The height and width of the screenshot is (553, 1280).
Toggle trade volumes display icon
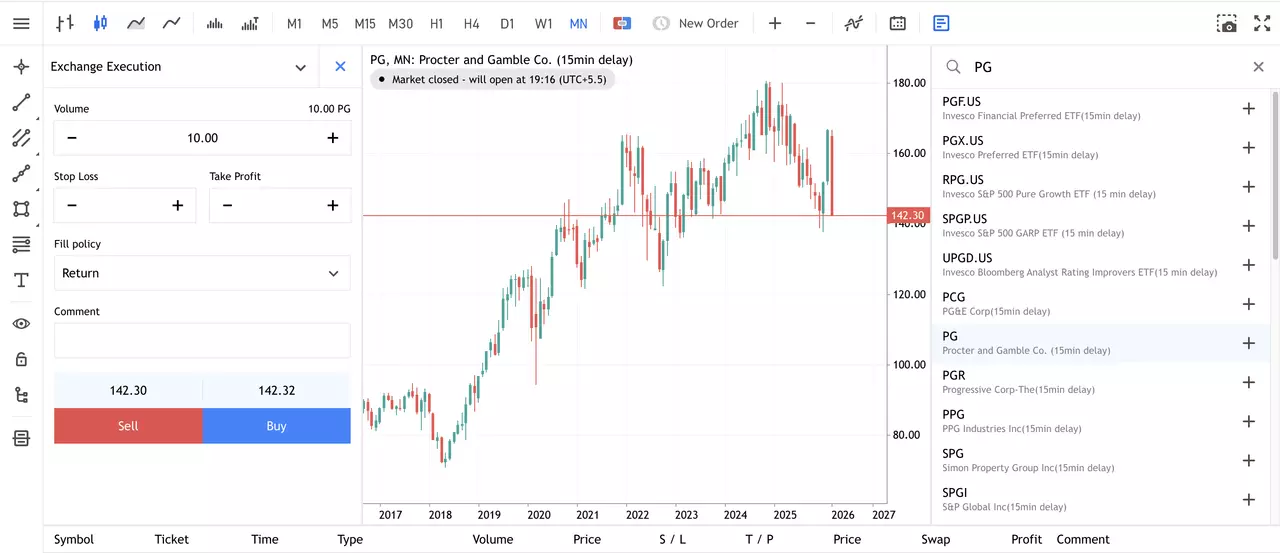(x=250, y=23)
